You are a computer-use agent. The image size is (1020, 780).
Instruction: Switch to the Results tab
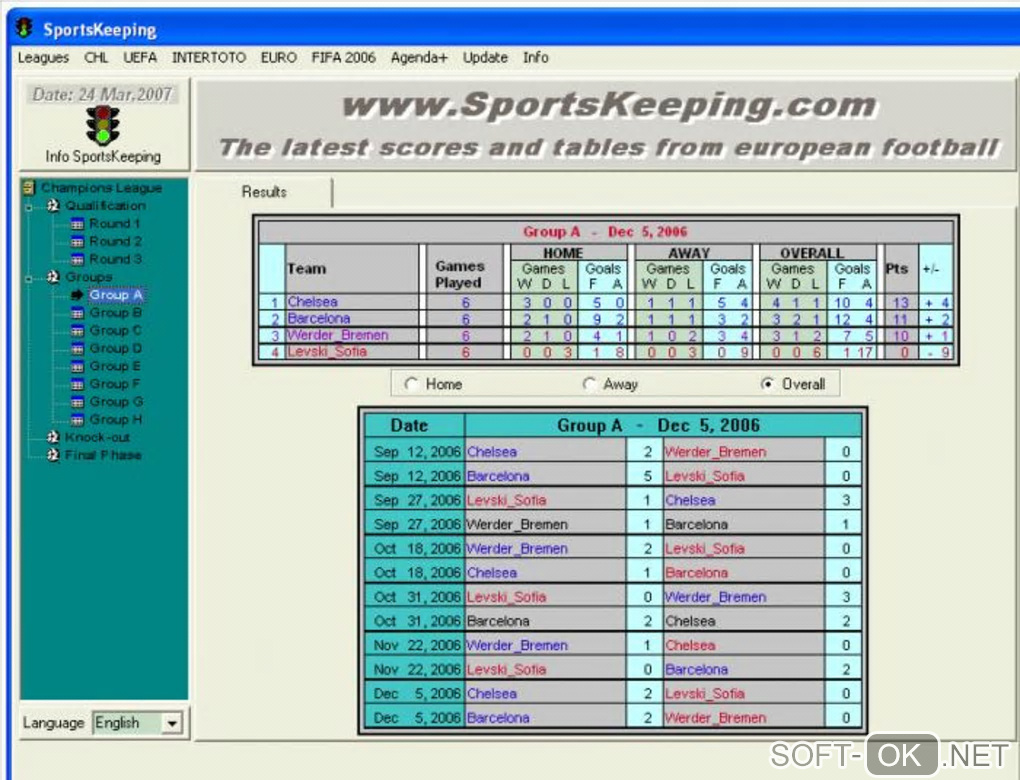pos(264,192)
